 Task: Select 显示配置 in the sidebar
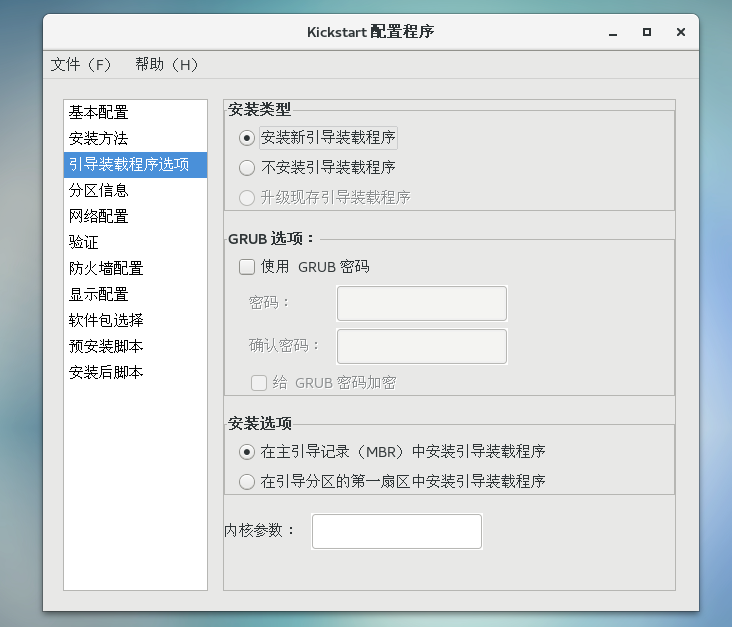pyautogui.click(x=135, y=295)
